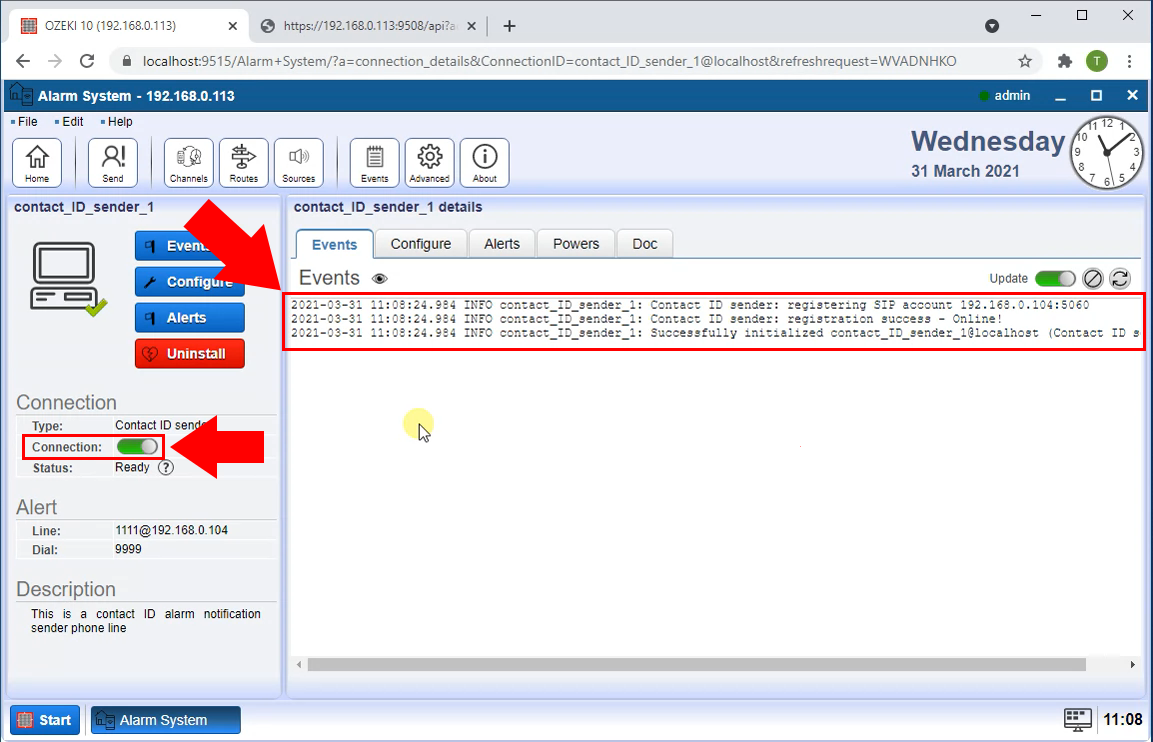Open the Home toolbar icon
The width and height of the screenshot is (1153, 742).
[x=37, y=163]
